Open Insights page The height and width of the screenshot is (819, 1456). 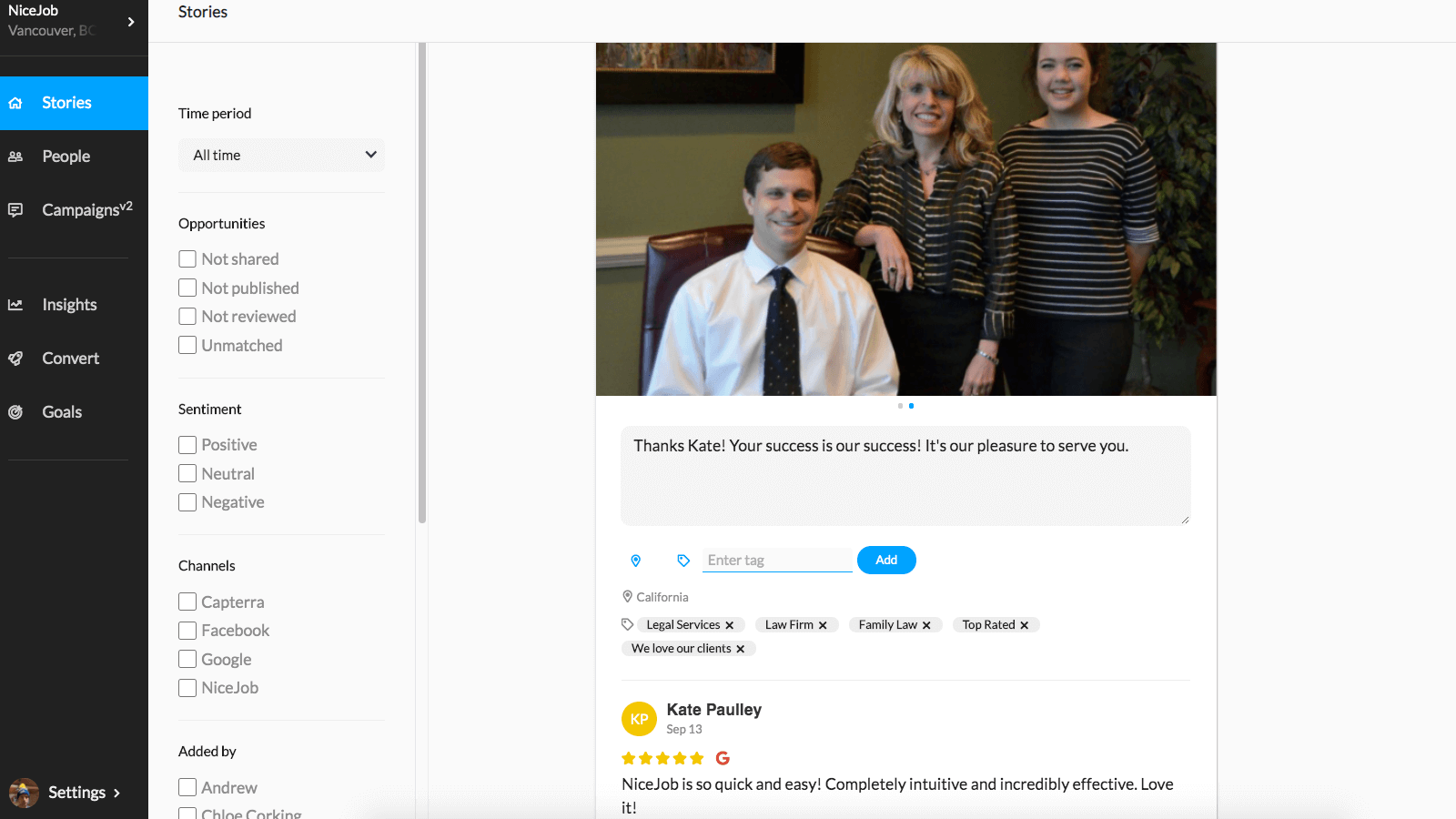point(74,305)
